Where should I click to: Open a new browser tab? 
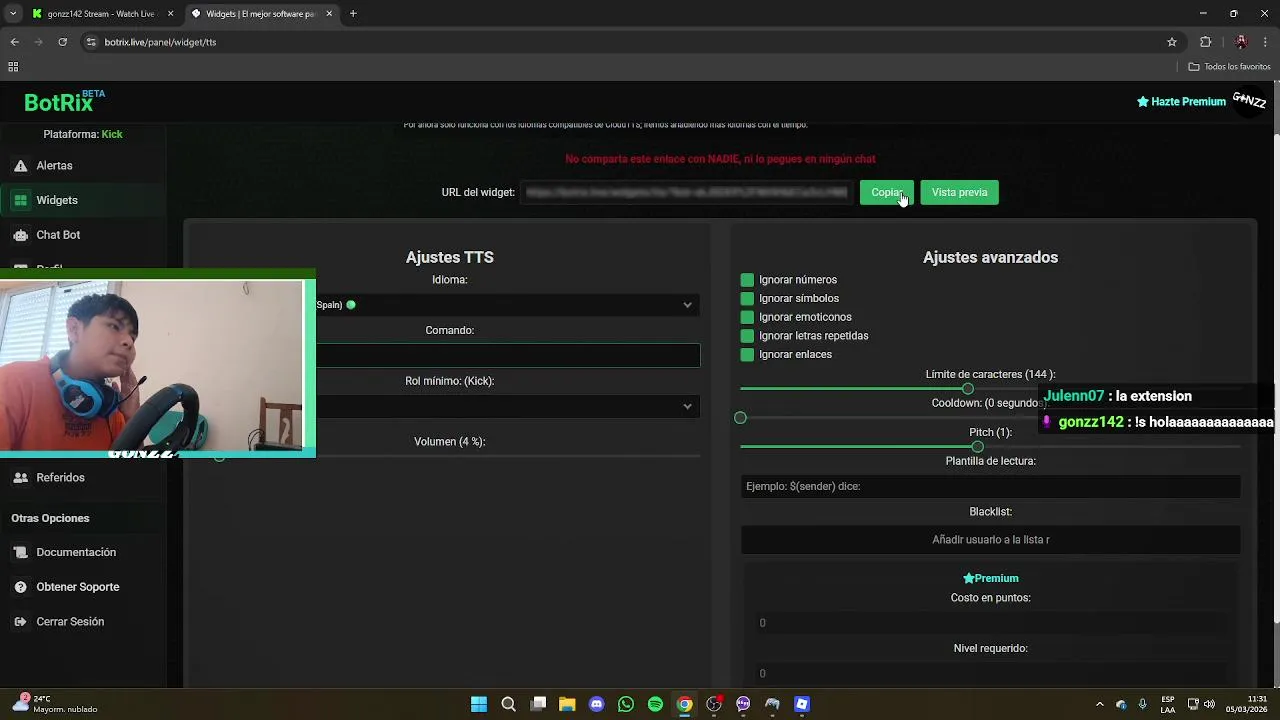click(353, 14)
